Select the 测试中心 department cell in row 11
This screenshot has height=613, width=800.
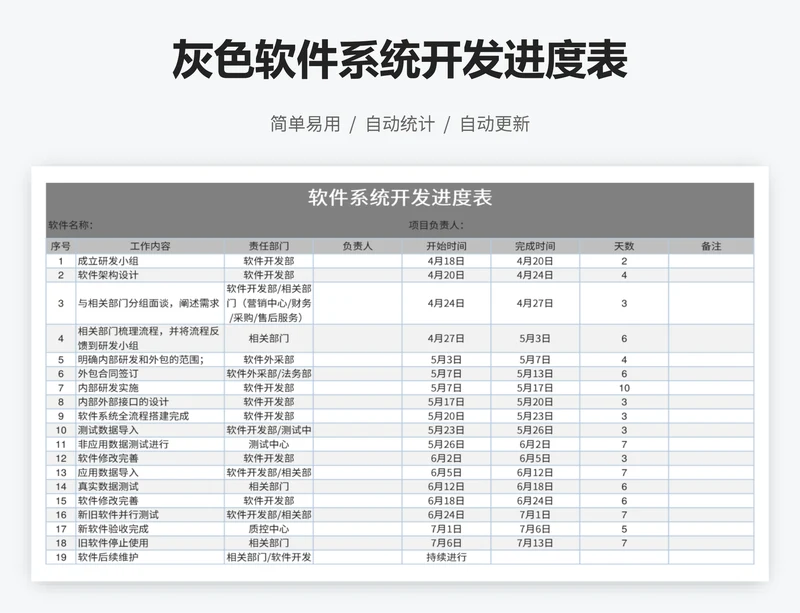point(269,444)
